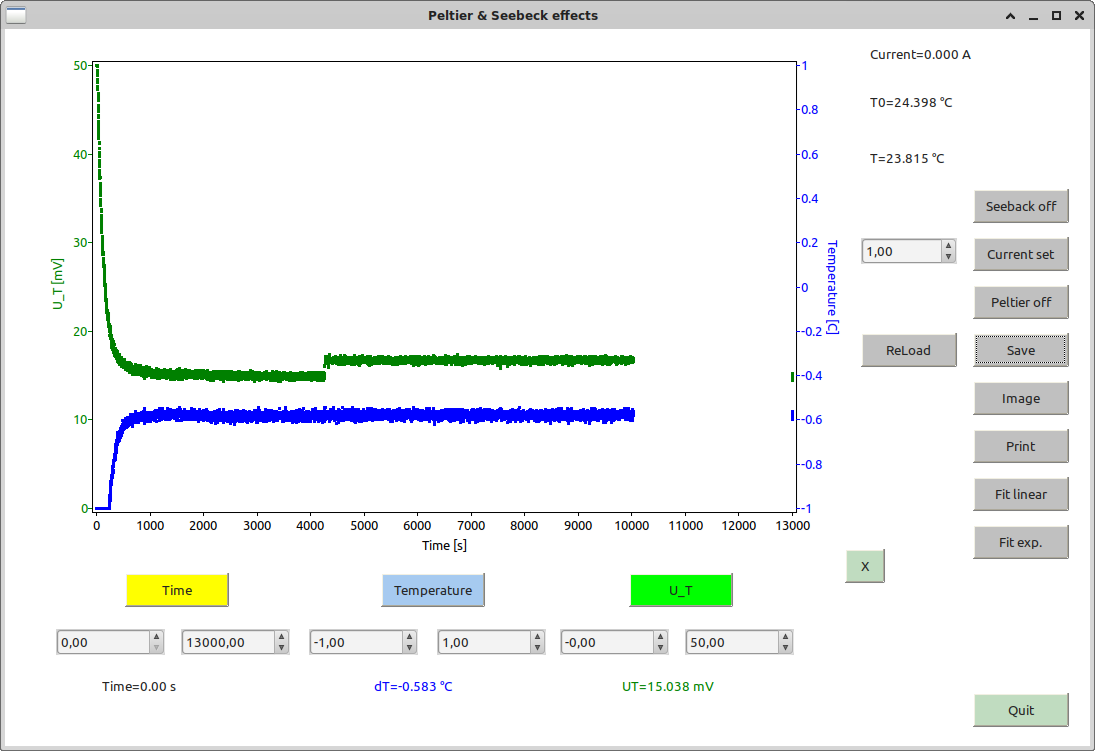Click the U_T maximum 50,00 field
Image resolution: width=1095 pixels, height=751 pixels.
tap(733, 642)
